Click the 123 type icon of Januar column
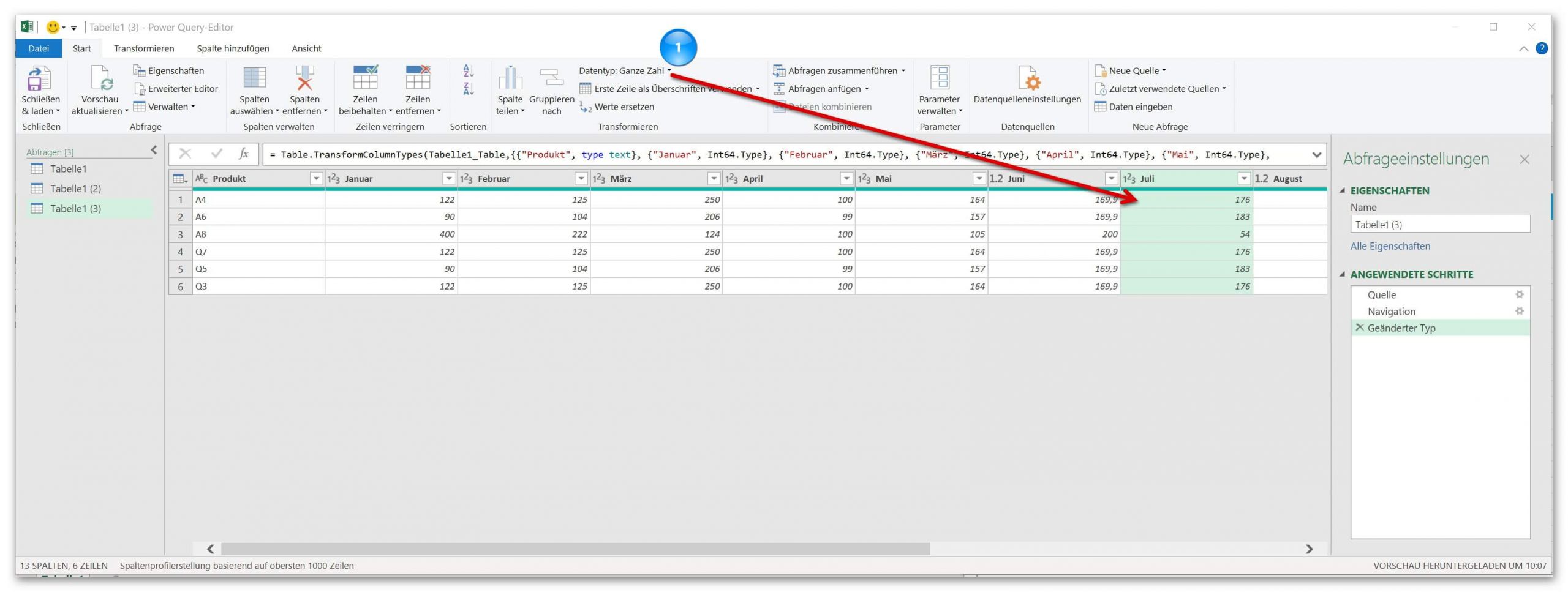 coord(333,179)
